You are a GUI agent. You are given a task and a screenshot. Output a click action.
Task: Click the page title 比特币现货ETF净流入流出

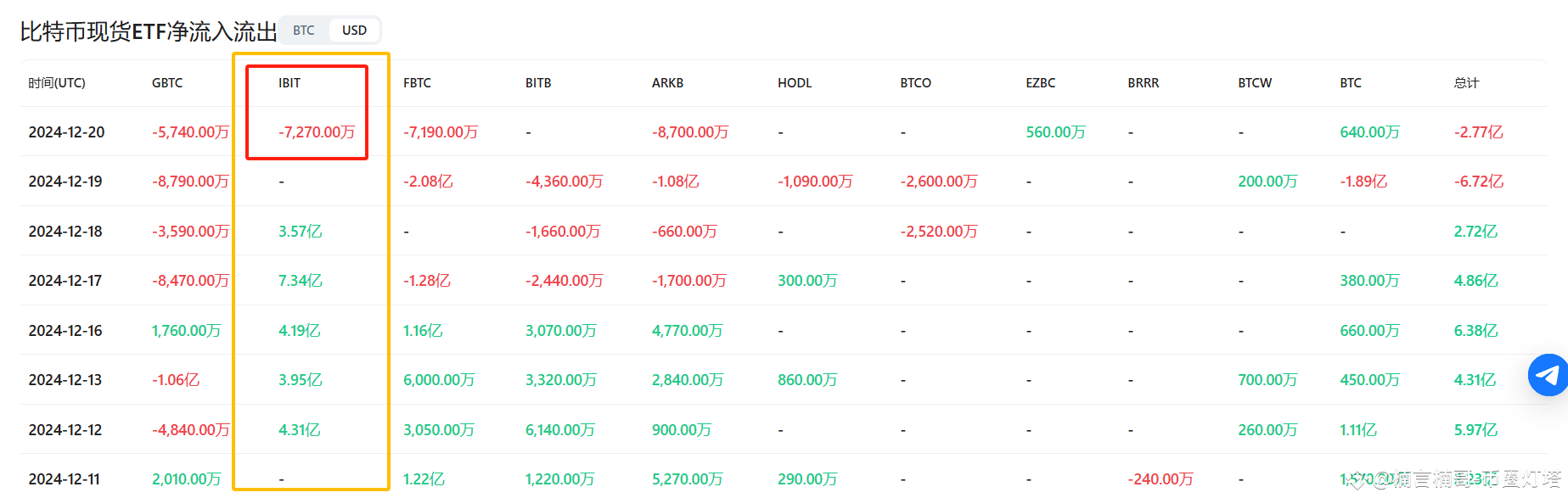coord(149,31)
